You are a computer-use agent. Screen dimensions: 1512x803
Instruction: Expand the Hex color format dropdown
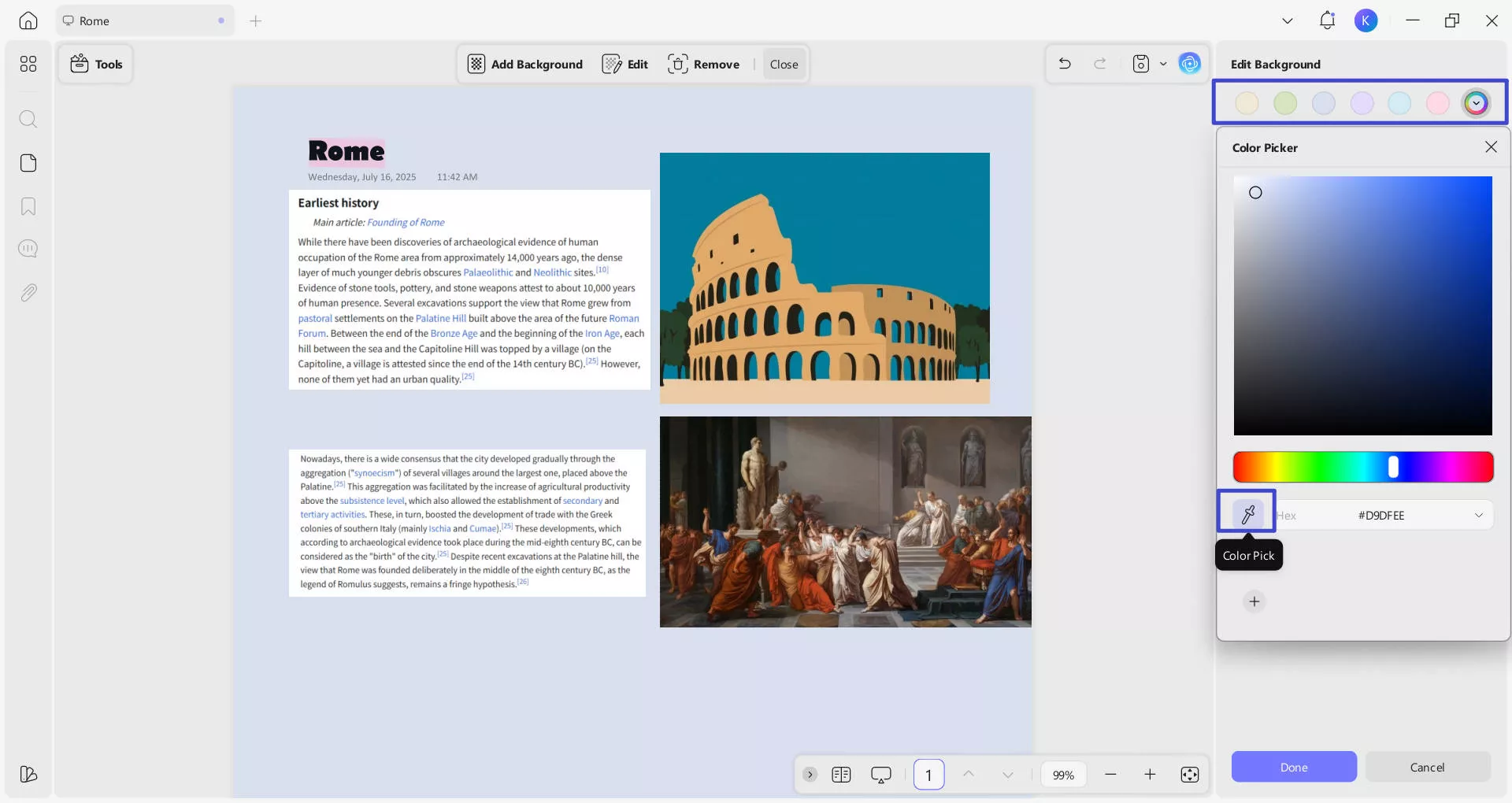click(1479, 516)
